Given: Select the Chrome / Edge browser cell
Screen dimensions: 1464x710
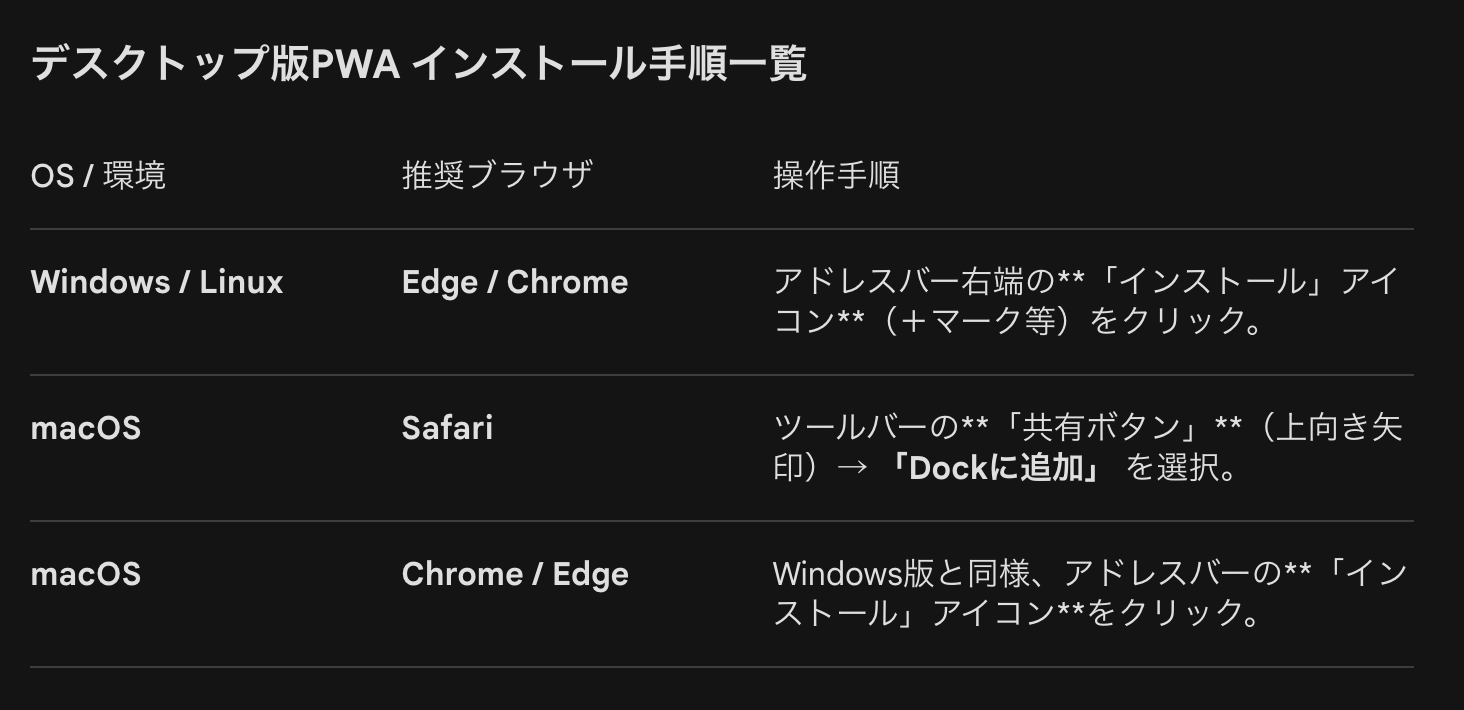Looking at the screenshot, I should (515, 575).
